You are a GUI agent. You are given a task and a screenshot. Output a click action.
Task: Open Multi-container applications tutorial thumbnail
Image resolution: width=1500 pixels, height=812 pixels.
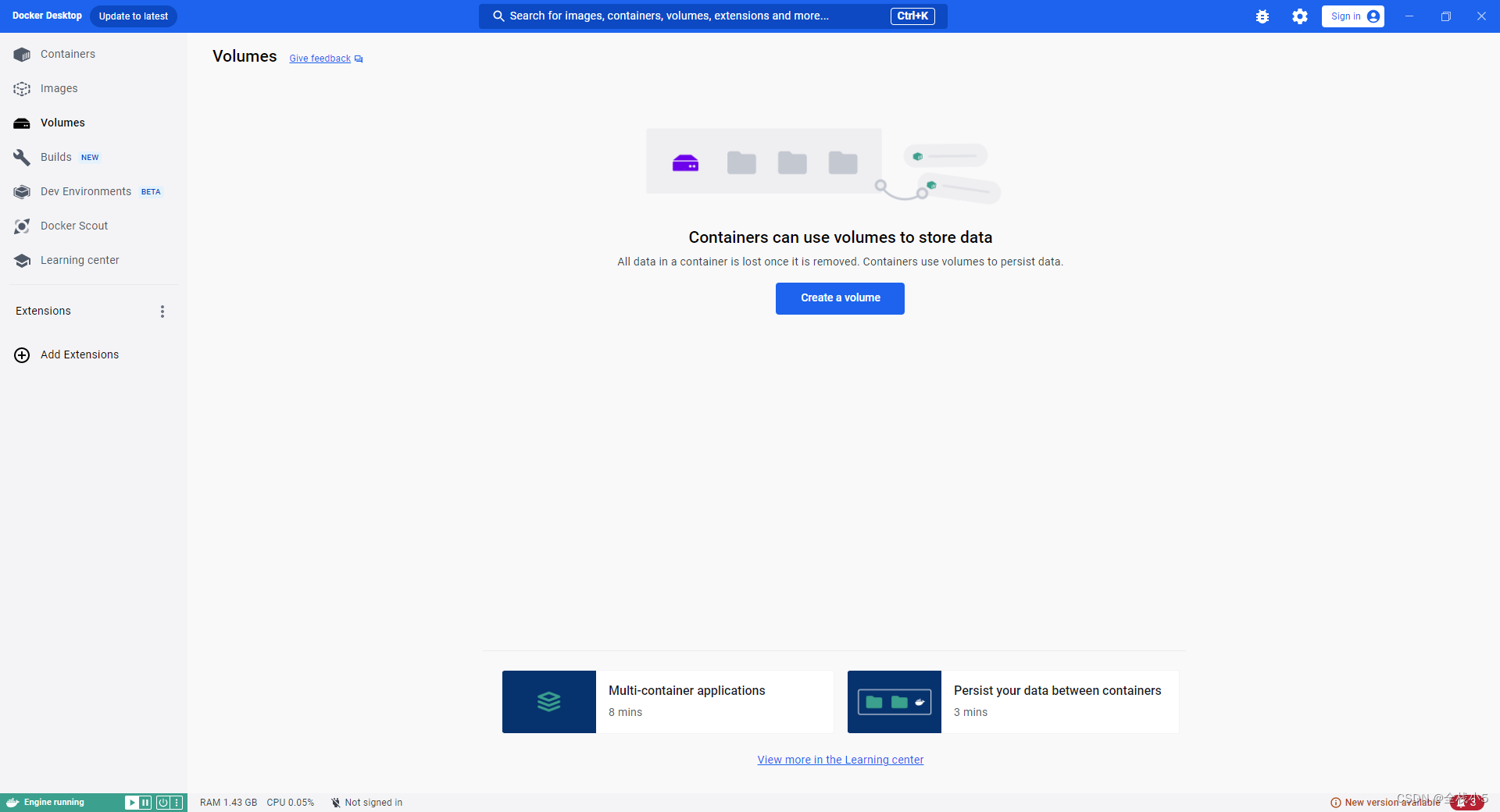(x=549, y=702)
